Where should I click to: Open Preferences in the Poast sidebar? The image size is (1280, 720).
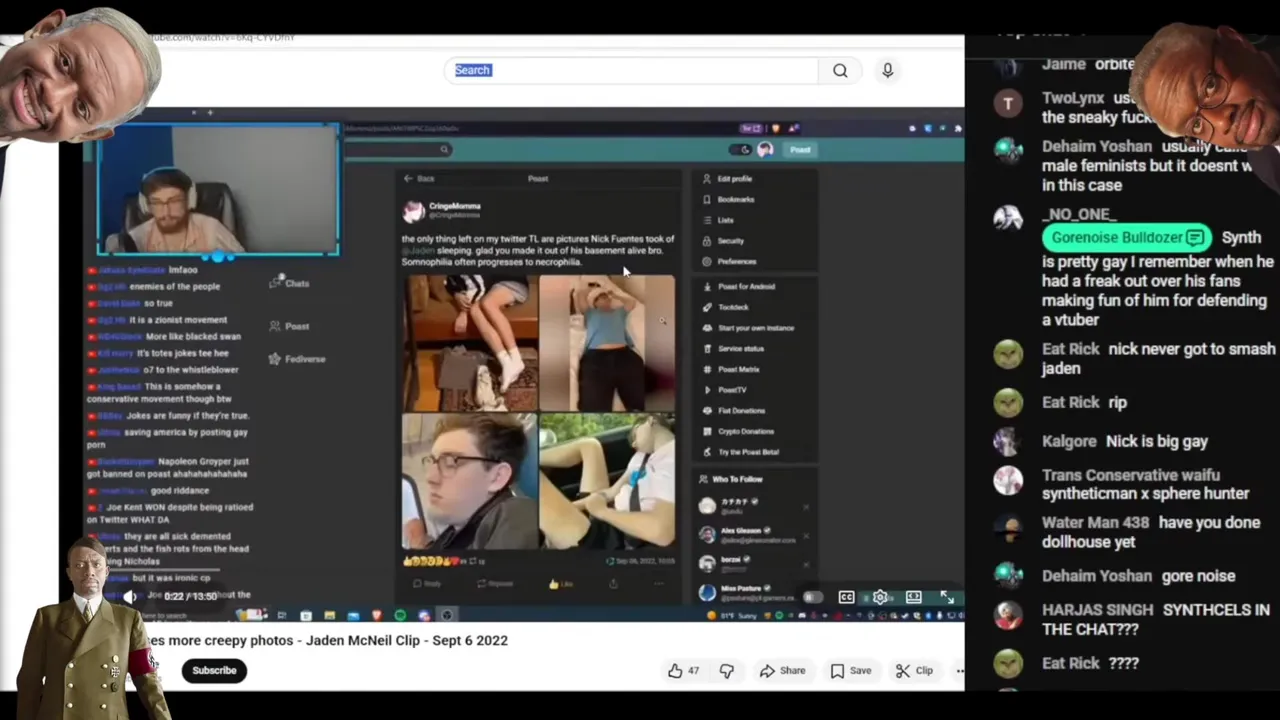point(730,262)
